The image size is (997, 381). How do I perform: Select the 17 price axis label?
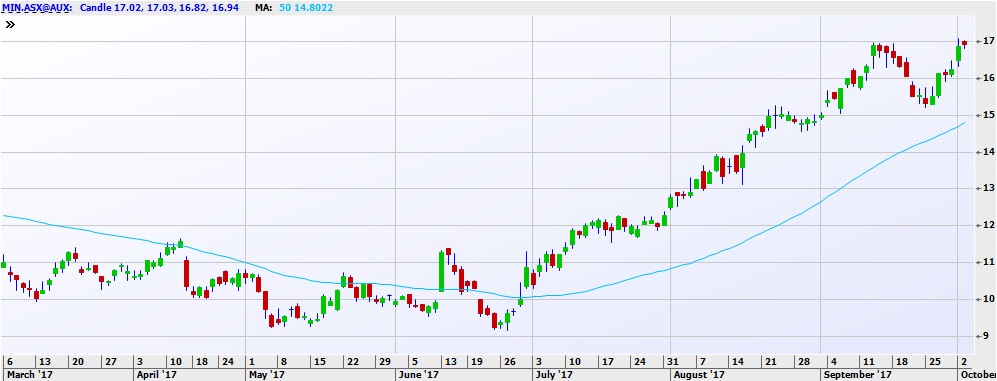click(x=989, y=41)
